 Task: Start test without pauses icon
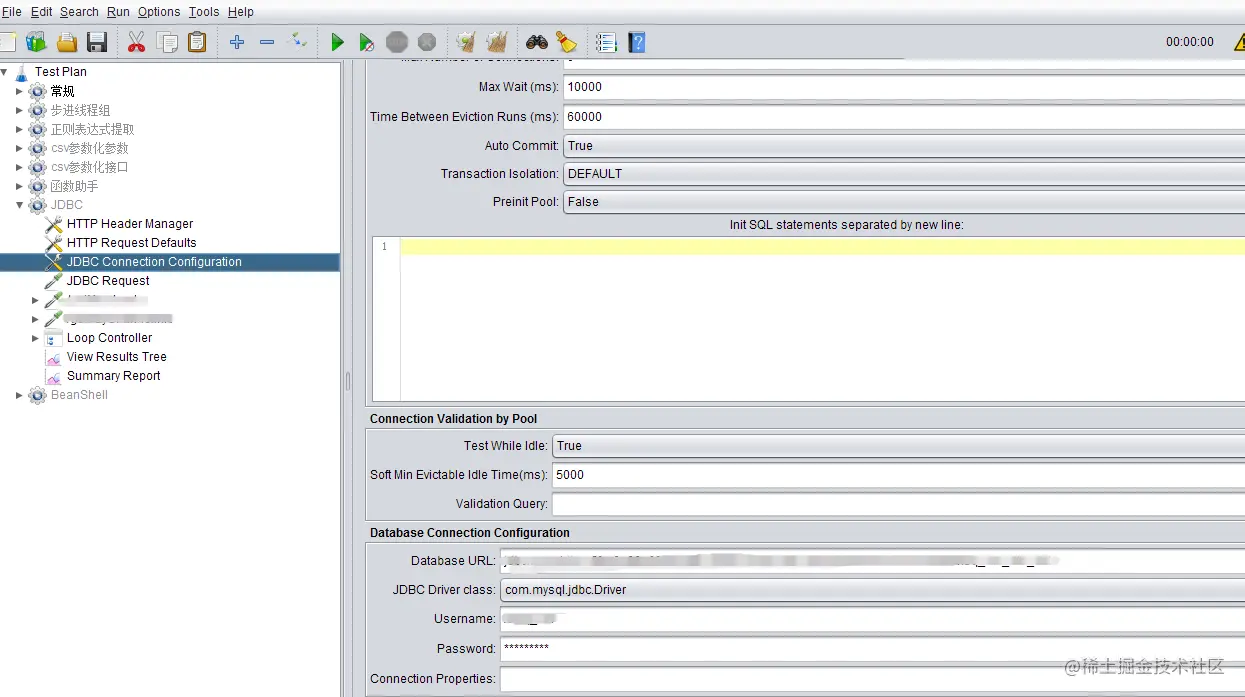[367, 42]
